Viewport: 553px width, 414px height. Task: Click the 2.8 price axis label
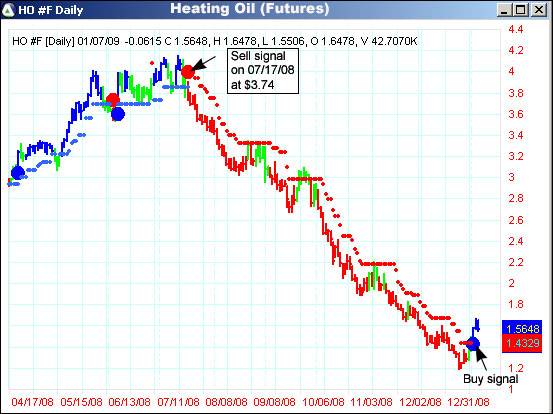point(516,199)
